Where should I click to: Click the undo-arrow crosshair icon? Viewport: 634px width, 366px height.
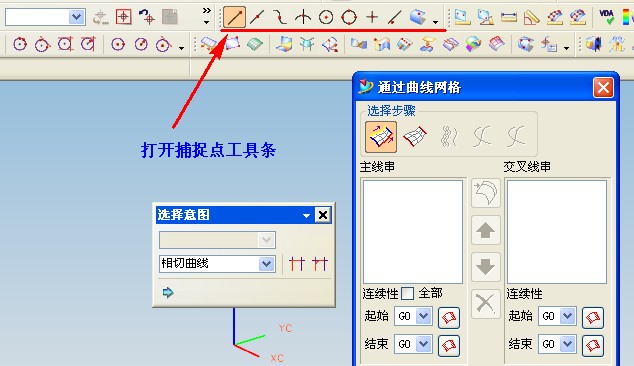146,17
